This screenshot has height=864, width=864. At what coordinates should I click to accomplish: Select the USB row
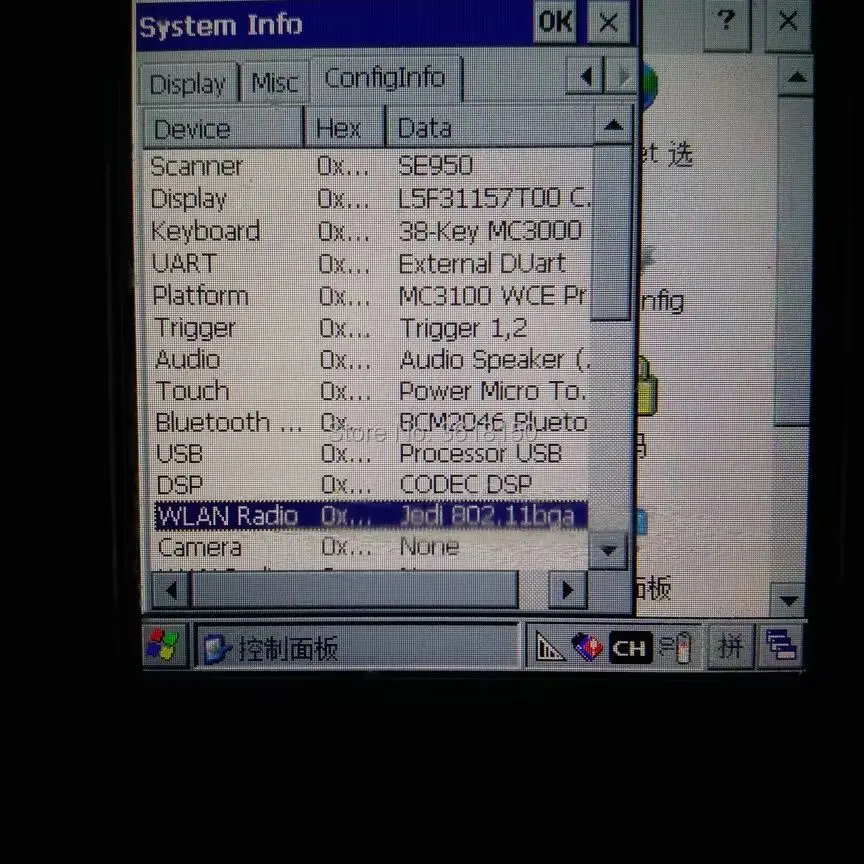point(371,453)
